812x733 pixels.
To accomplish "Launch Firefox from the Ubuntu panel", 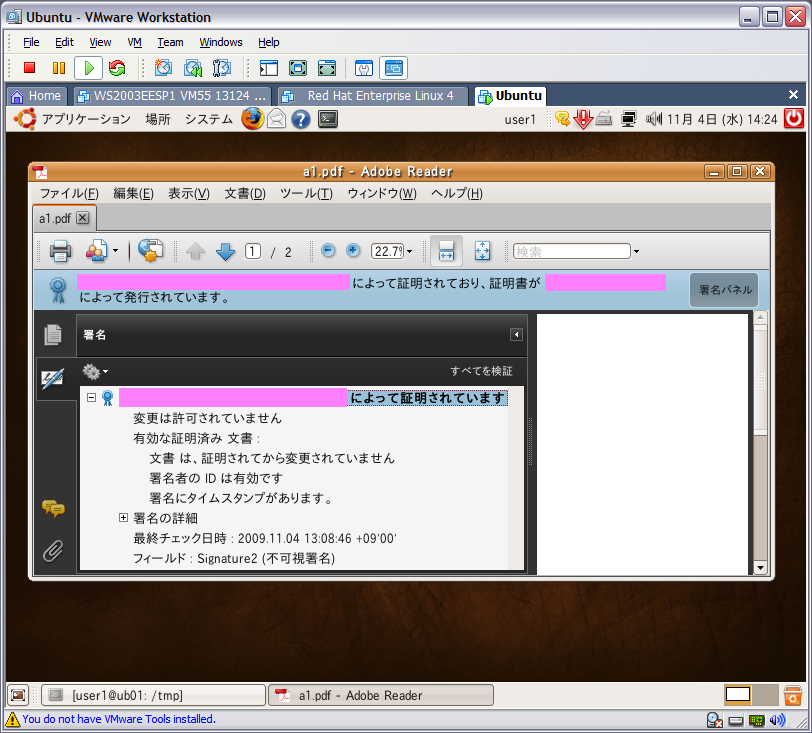I will click(253, 119).
